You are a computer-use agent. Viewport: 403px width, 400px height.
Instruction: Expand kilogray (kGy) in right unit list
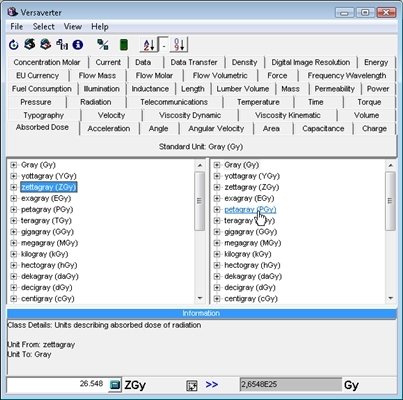click(x=217, y=254)
